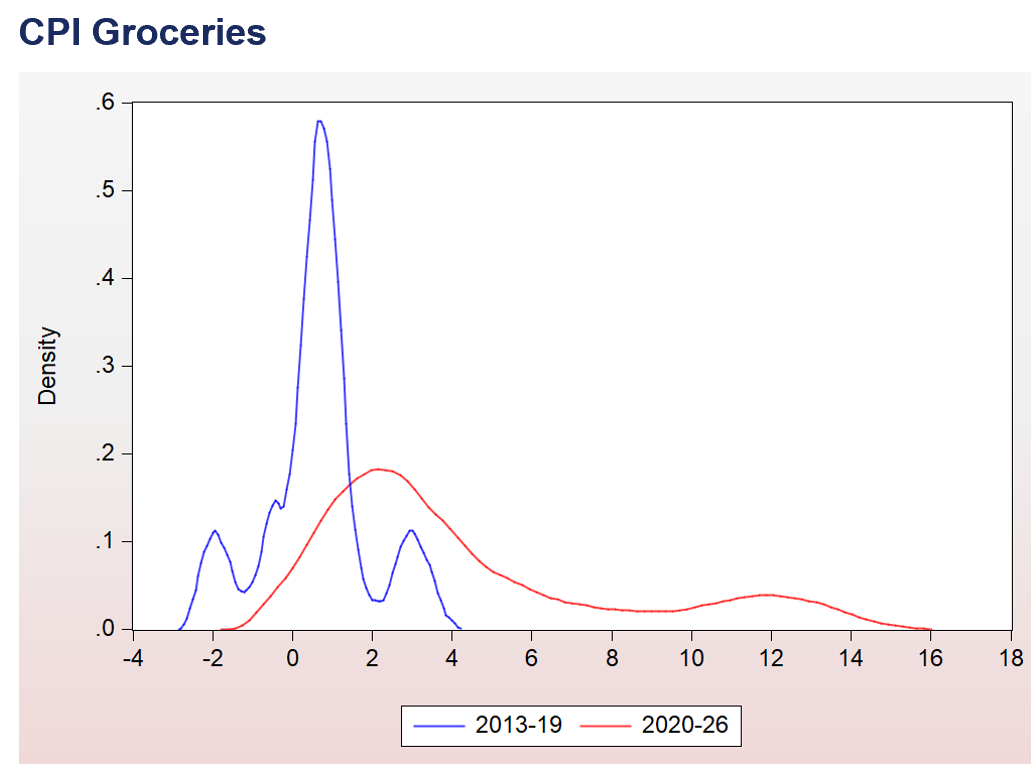Click the y-axis tick label .5

tap(106, 190)
